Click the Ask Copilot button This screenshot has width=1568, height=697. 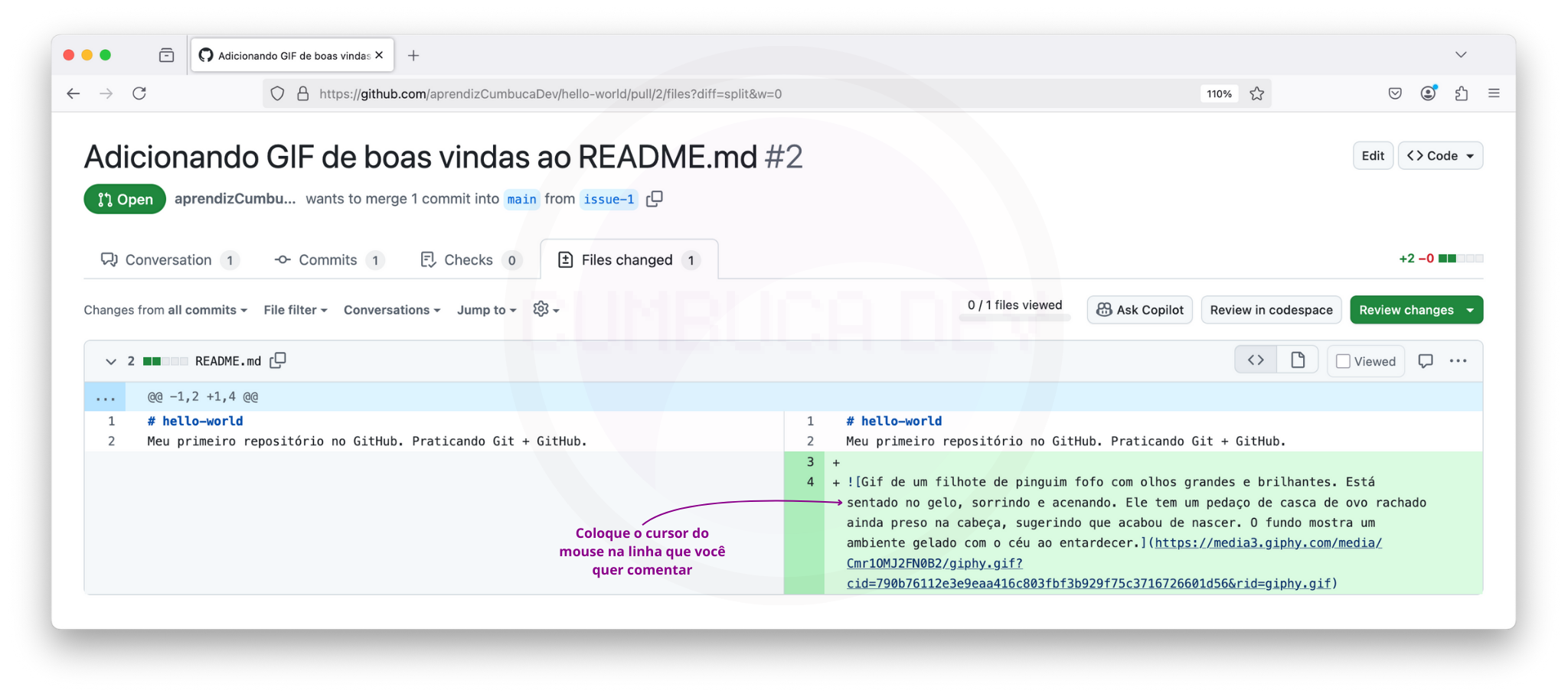point(1139,310)
